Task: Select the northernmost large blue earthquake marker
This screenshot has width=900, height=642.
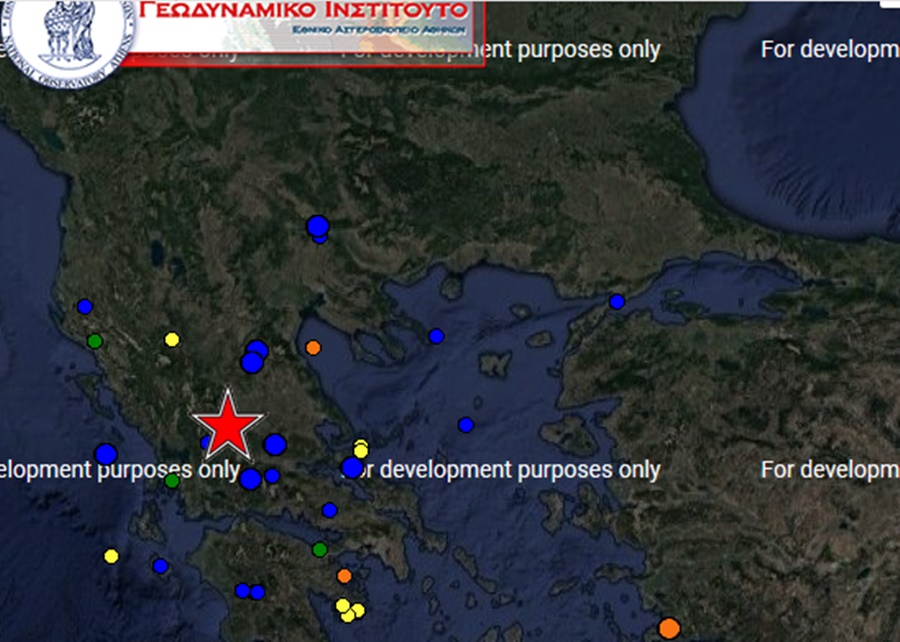Action: [x=318, y=226]
